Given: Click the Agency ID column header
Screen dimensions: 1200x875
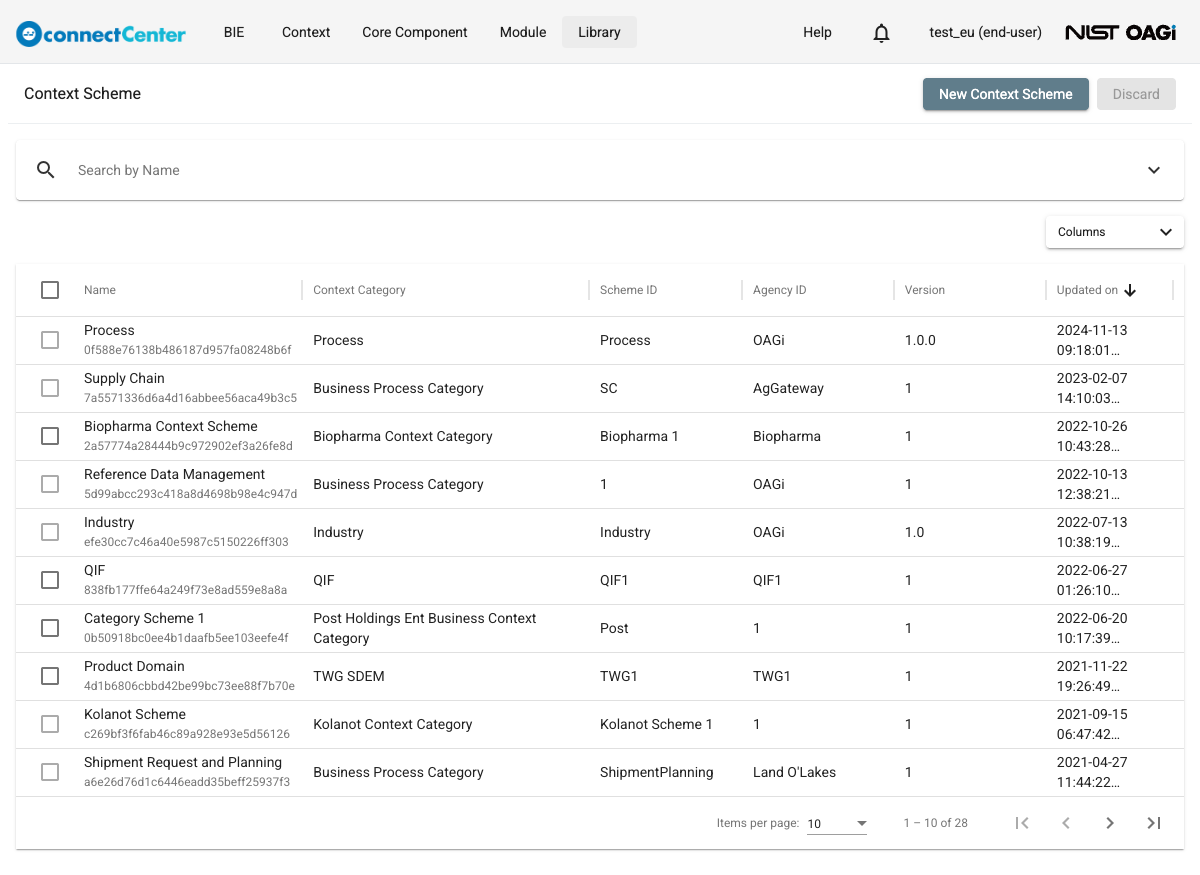Looking at the screenshot, I should (x=779, y=290).
